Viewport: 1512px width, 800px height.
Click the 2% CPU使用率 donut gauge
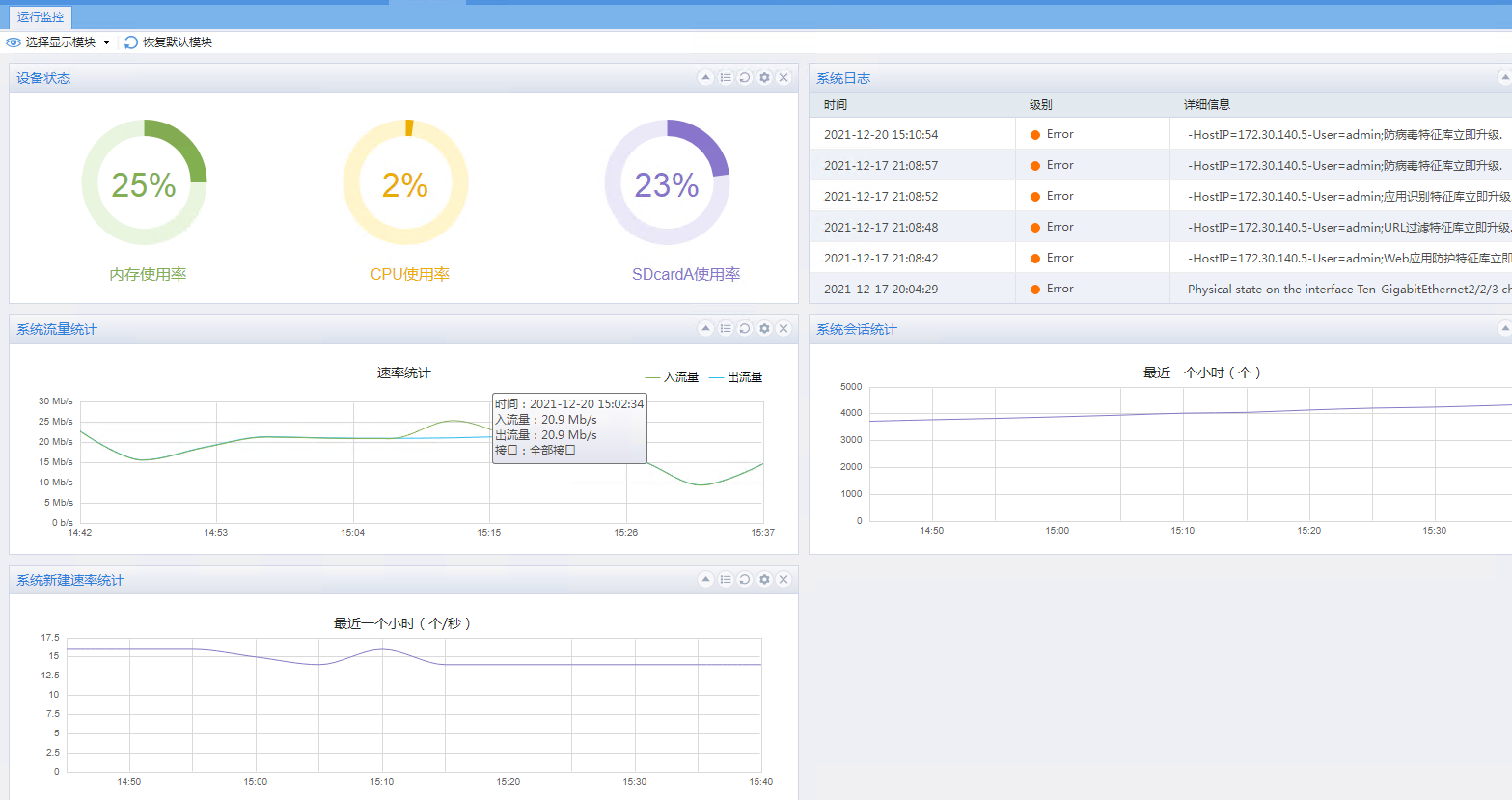tap(405, 182)
